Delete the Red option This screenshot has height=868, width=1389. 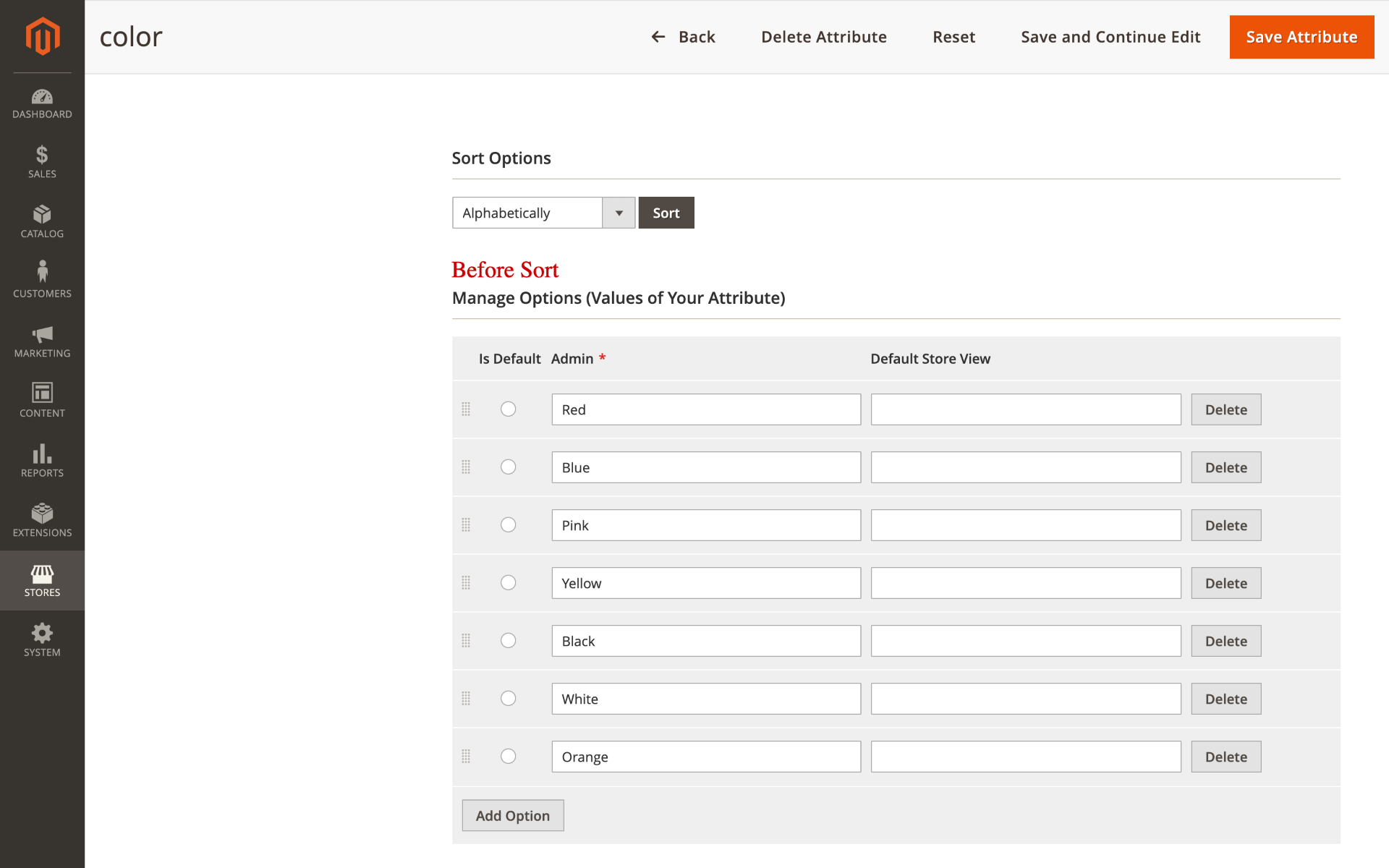(1226, 409)
